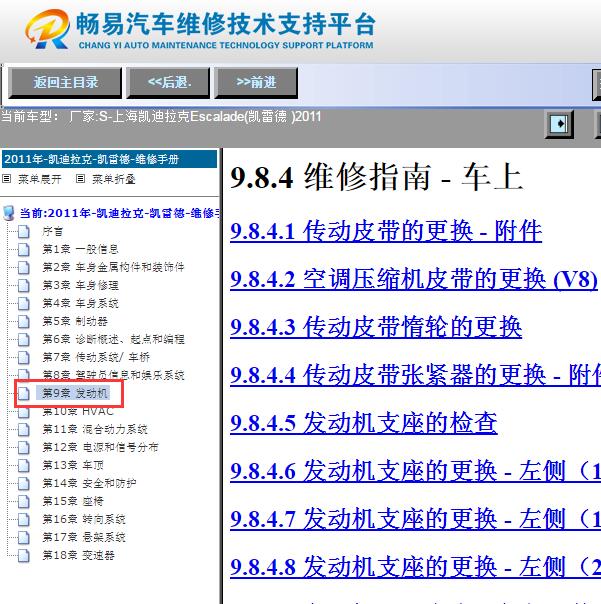Click the page icon beside 第4章
601x604 pixels.
tap(24, 304)
